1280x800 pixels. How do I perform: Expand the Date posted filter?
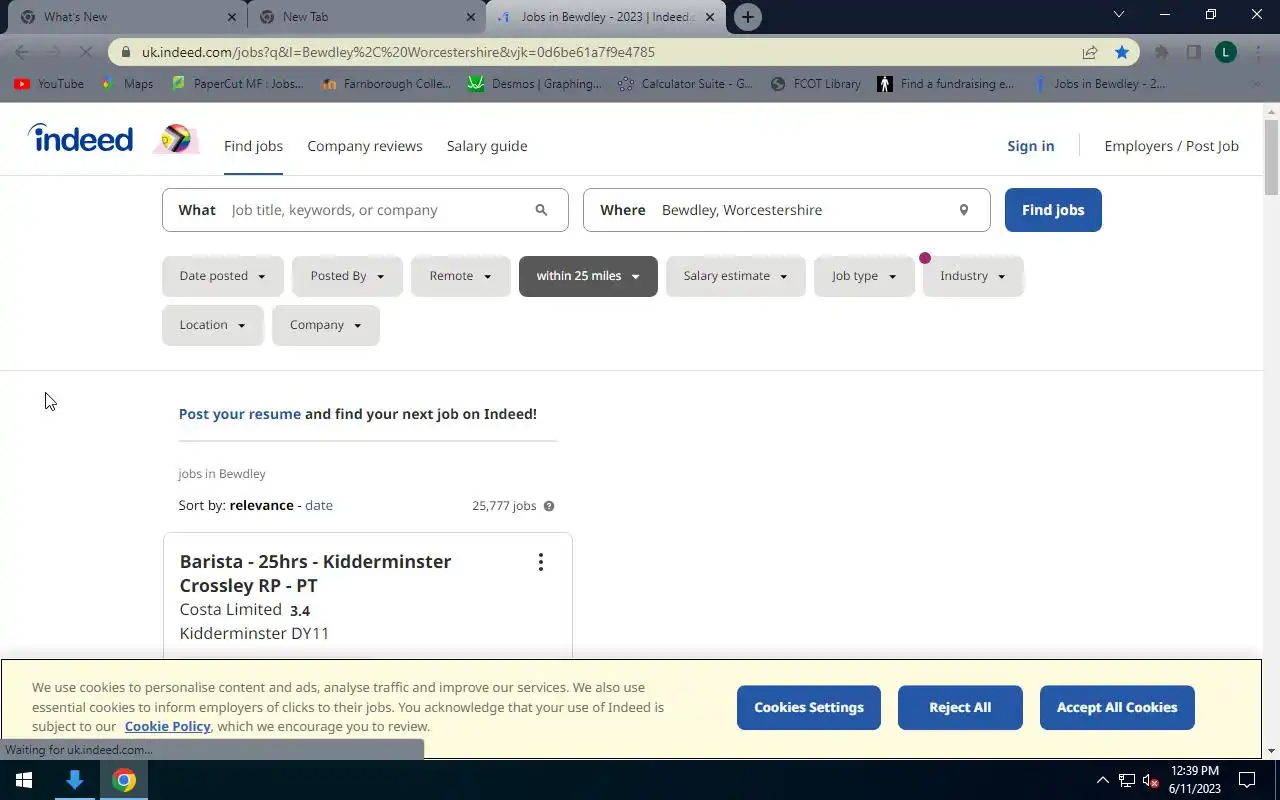click(x=223, y=276)
